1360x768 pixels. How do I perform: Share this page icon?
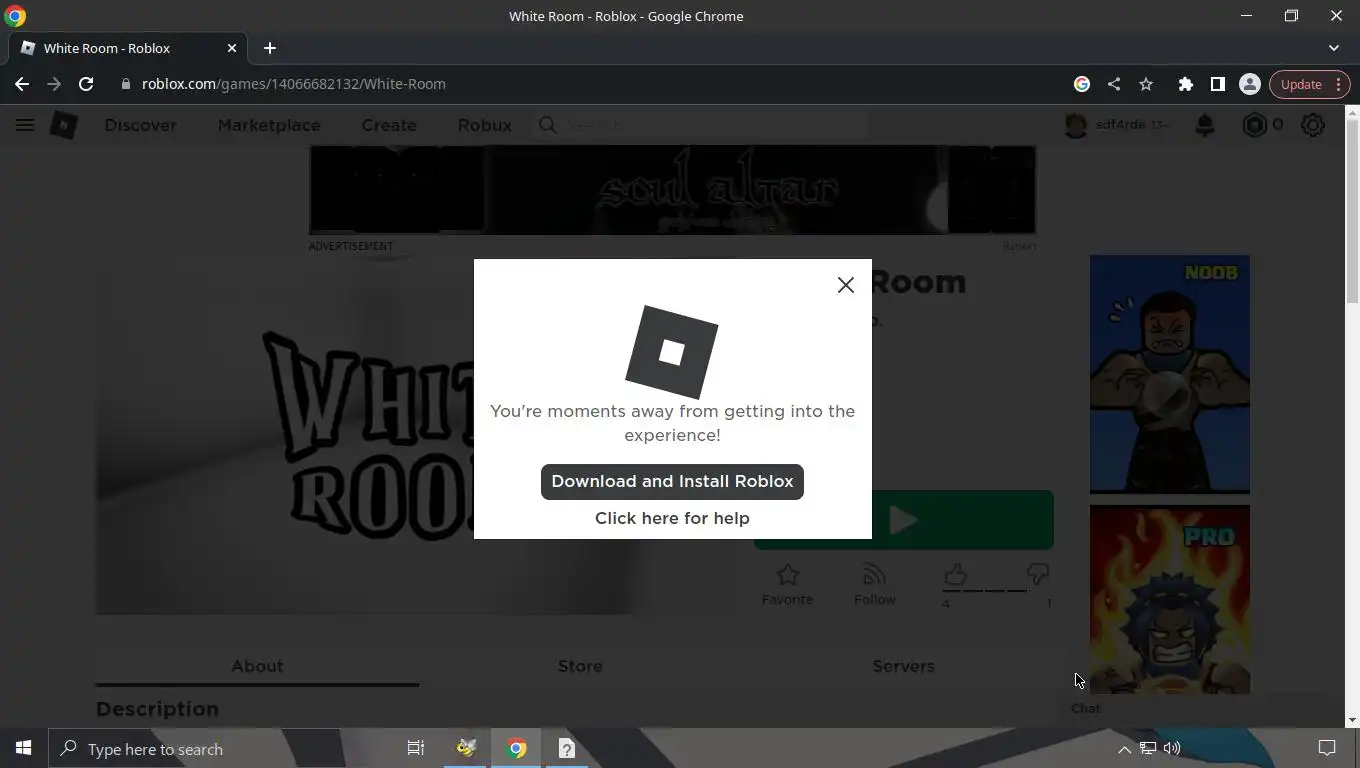(1114, 84)
